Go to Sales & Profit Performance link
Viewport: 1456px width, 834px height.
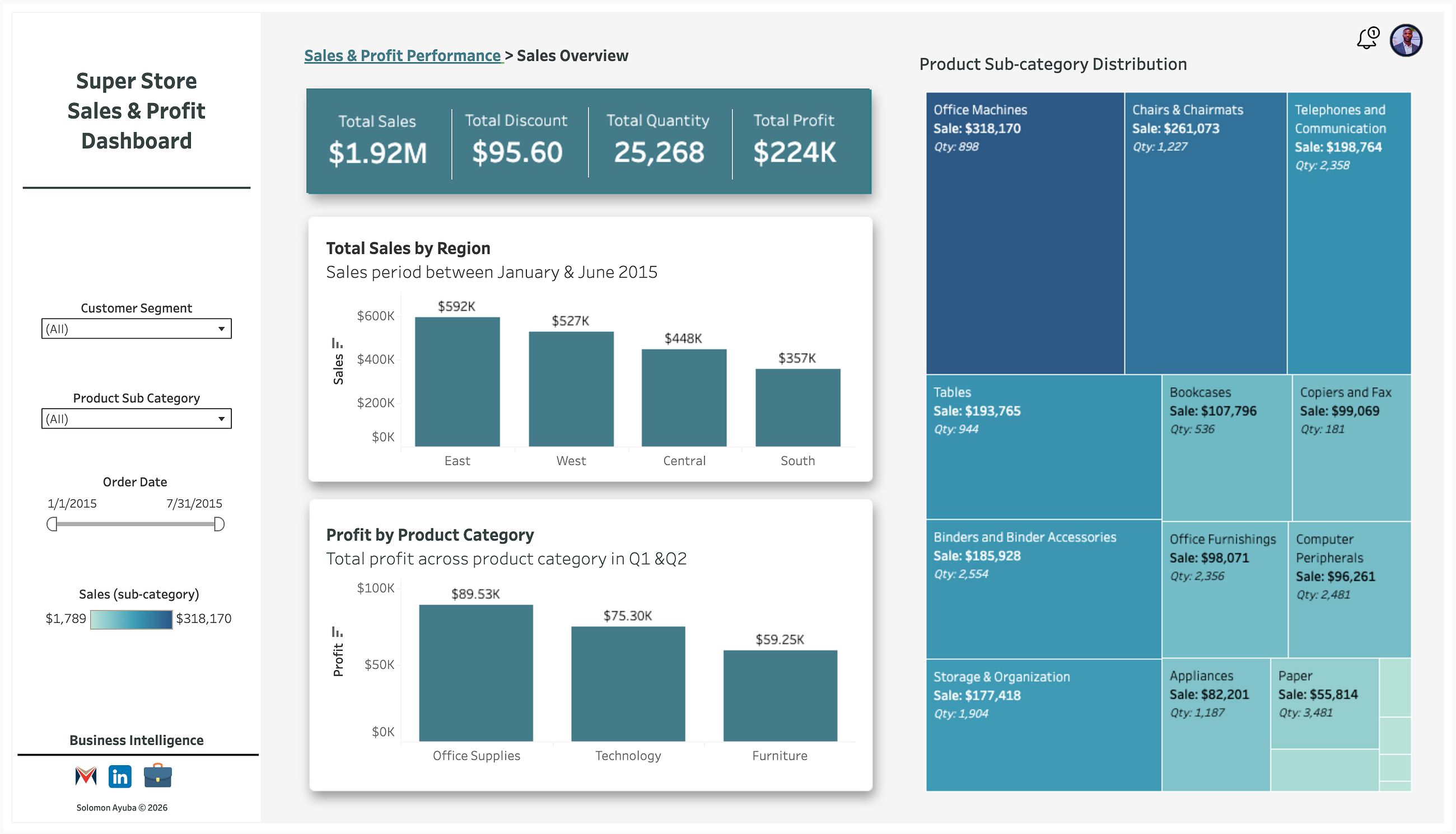pyautogui.click(x=403, y=55)
